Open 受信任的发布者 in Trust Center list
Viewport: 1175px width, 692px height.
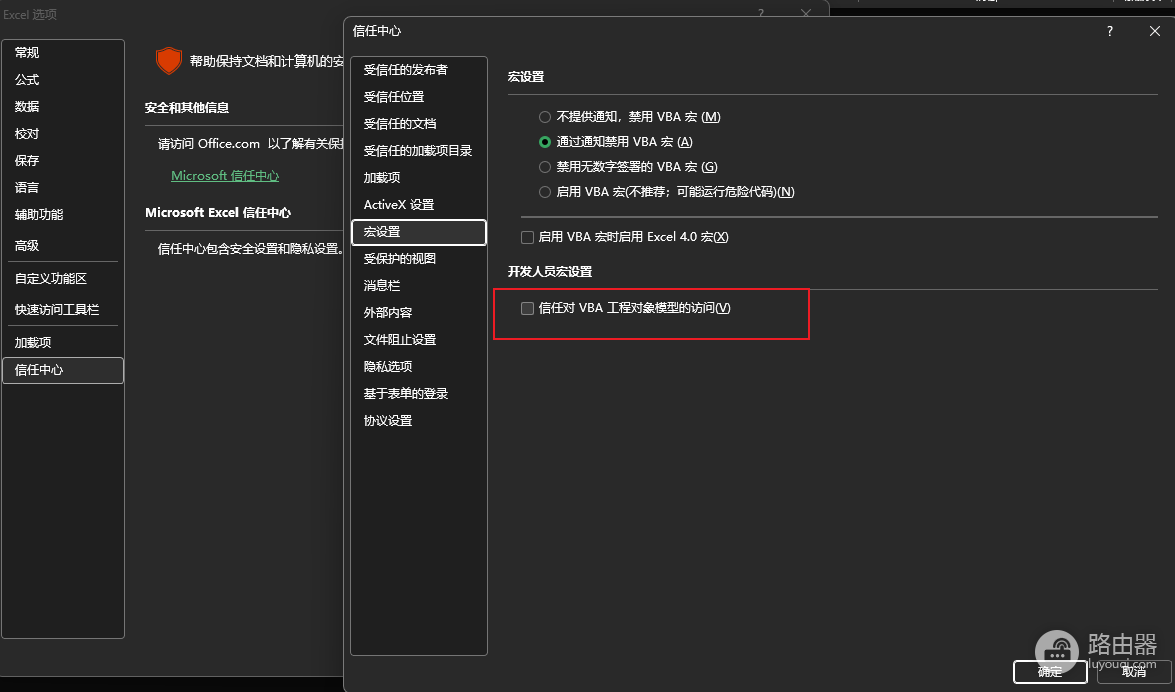point(419,70)
